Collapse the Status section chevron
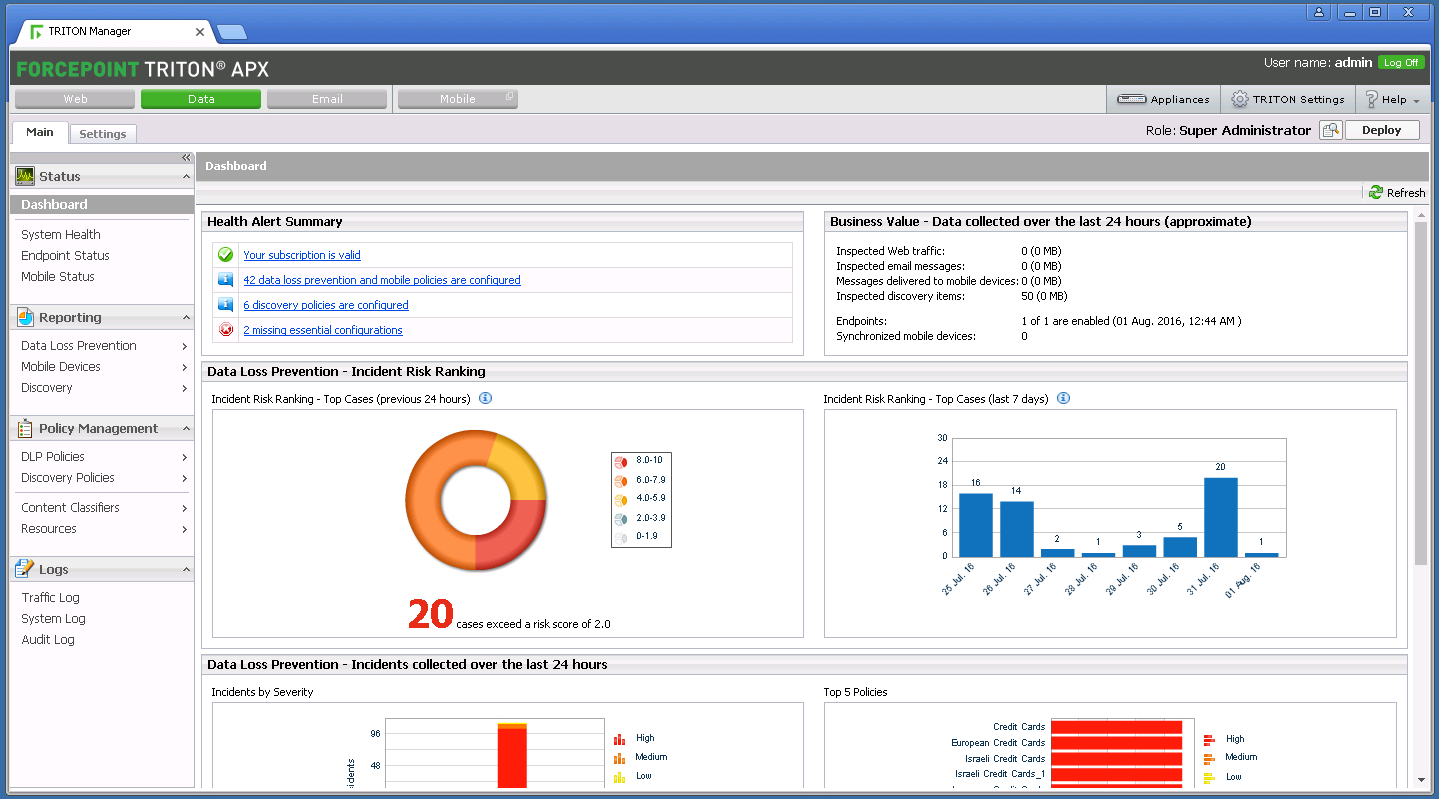This screenshot has width=1439, height=799. point(186,177)
